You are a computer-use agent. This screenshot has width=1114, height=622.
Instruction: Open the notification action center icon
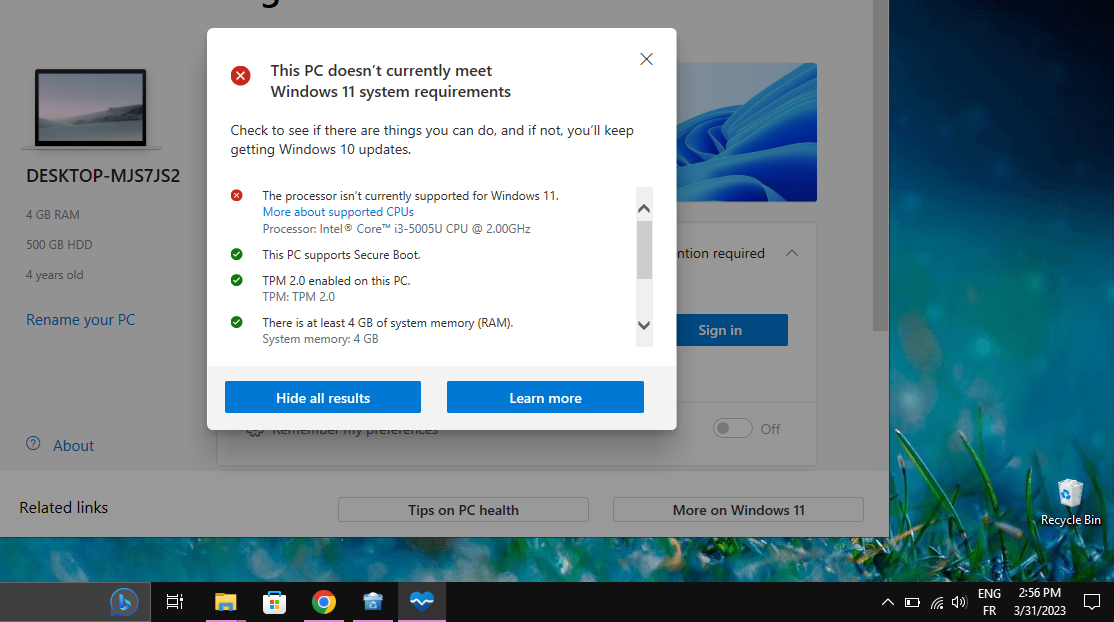(1092, 602)
